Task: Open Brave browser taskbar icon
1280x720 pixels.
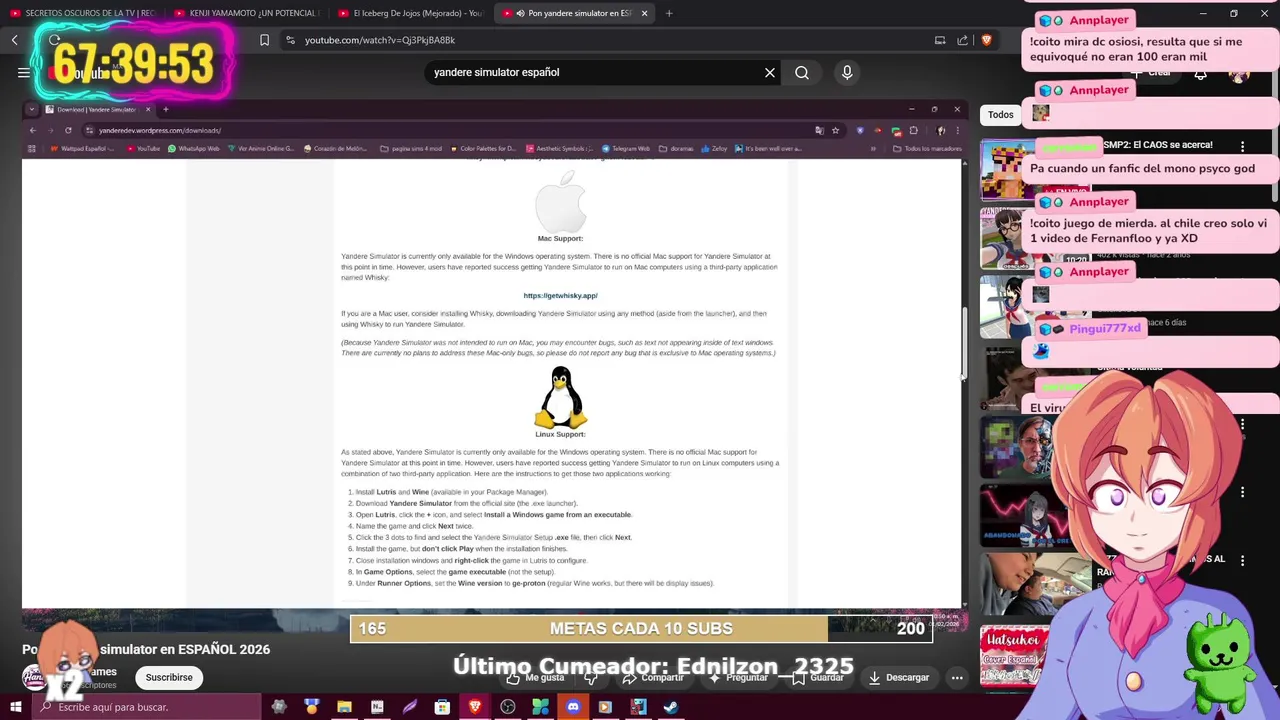Action: point(475,707)
